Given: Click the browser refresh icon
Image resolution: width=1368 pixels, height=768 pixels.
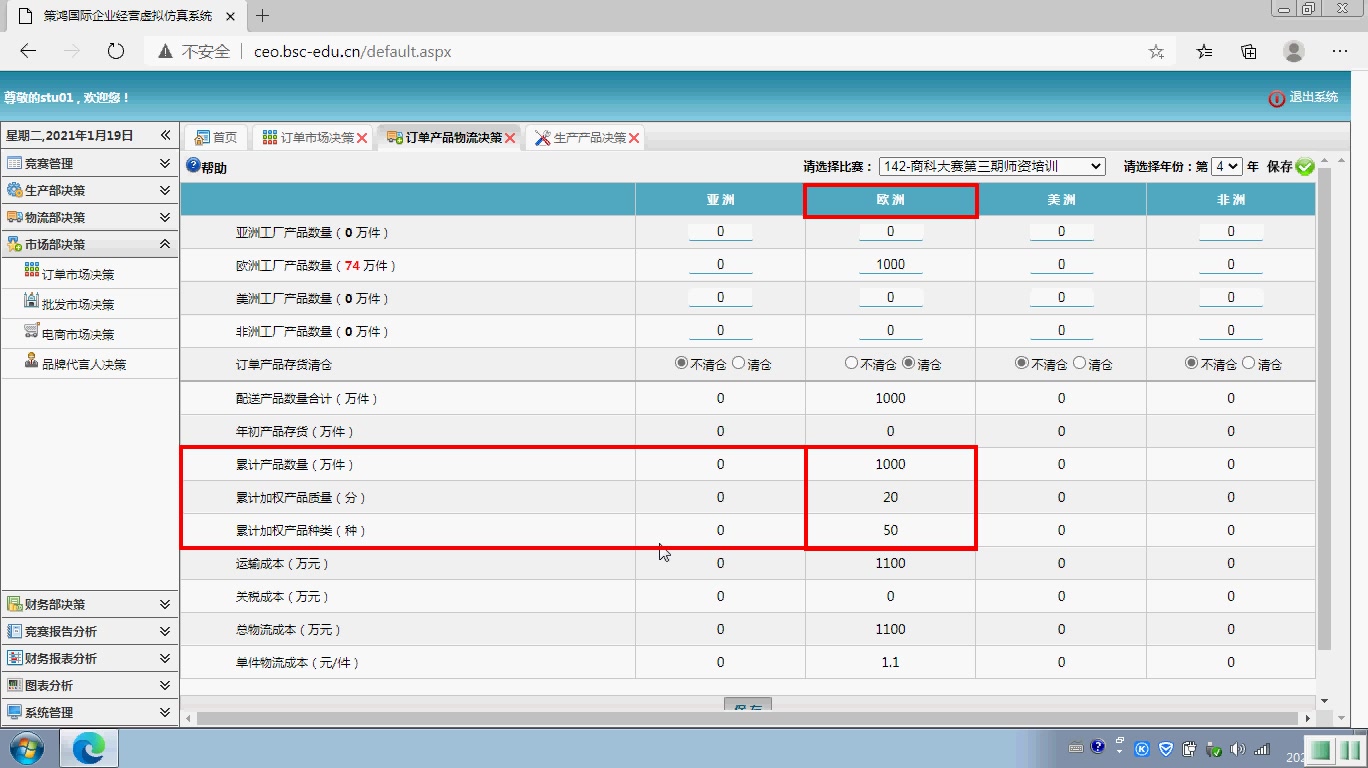Looking at the screenshot, I should click(x=116, y=51).
